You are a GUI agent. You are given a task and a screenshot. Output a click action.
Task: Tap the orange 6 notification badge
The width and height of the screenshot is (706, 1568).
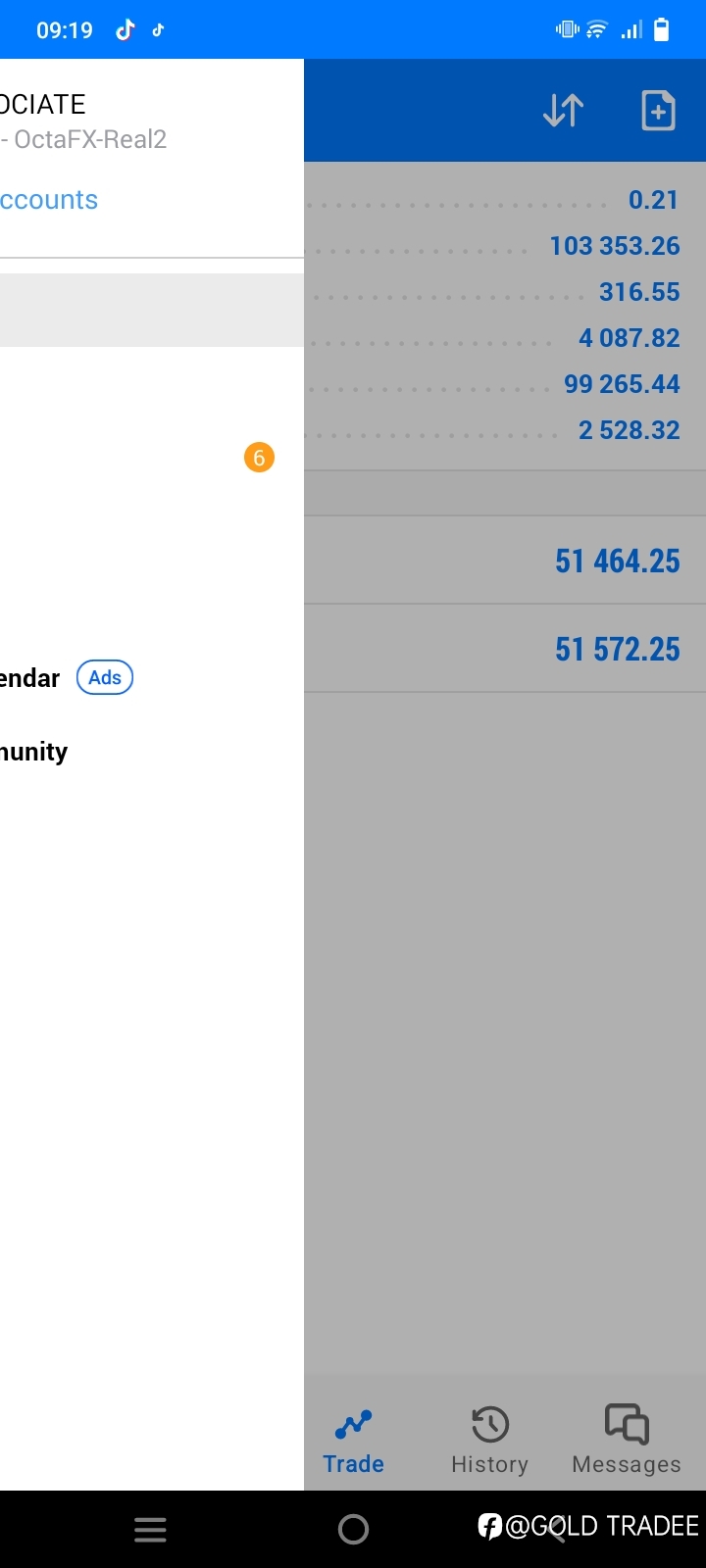click(x=259, y=458)
